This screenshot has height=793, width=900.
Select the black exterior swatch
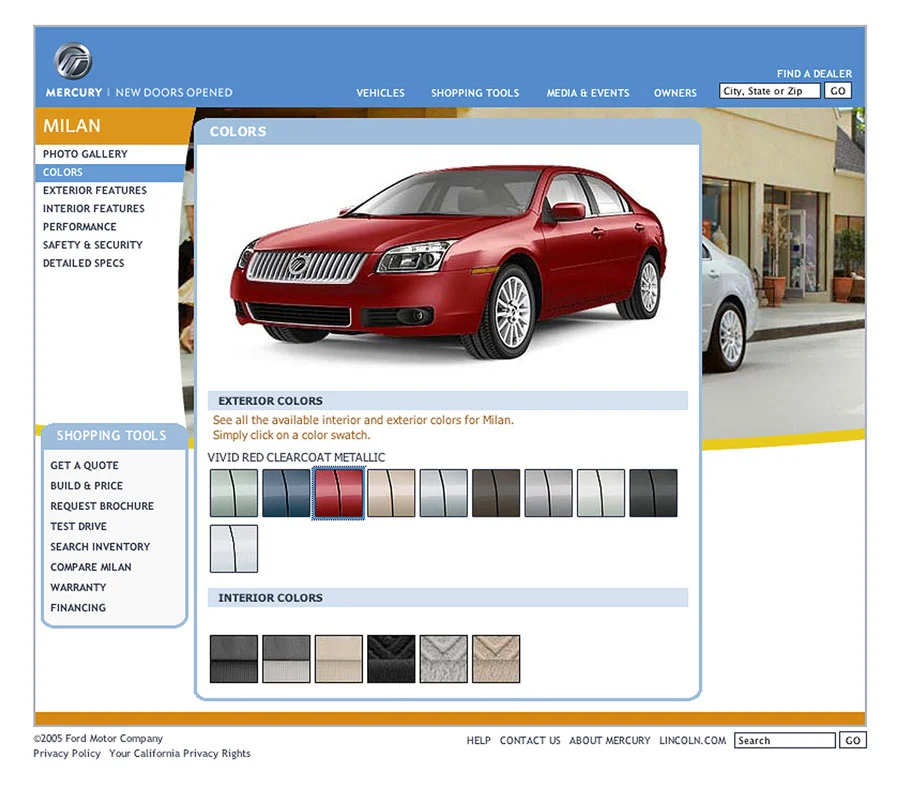pyautogui.click(x=653, y=493)
